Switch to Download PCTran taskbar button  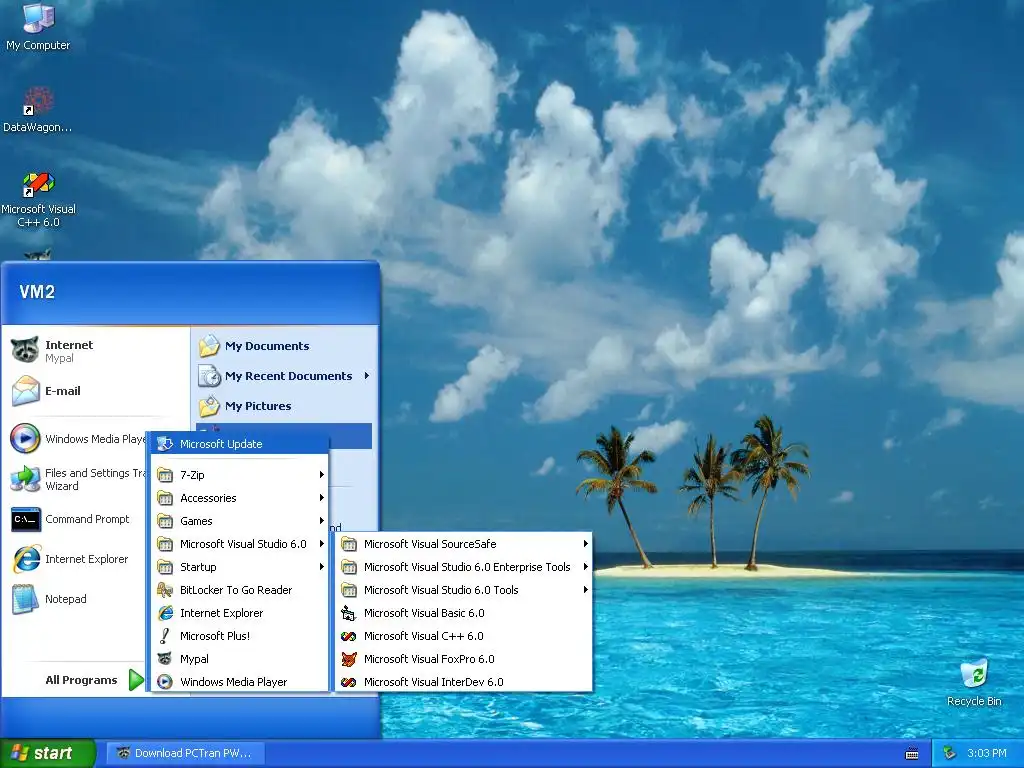[x=185, y=753]
